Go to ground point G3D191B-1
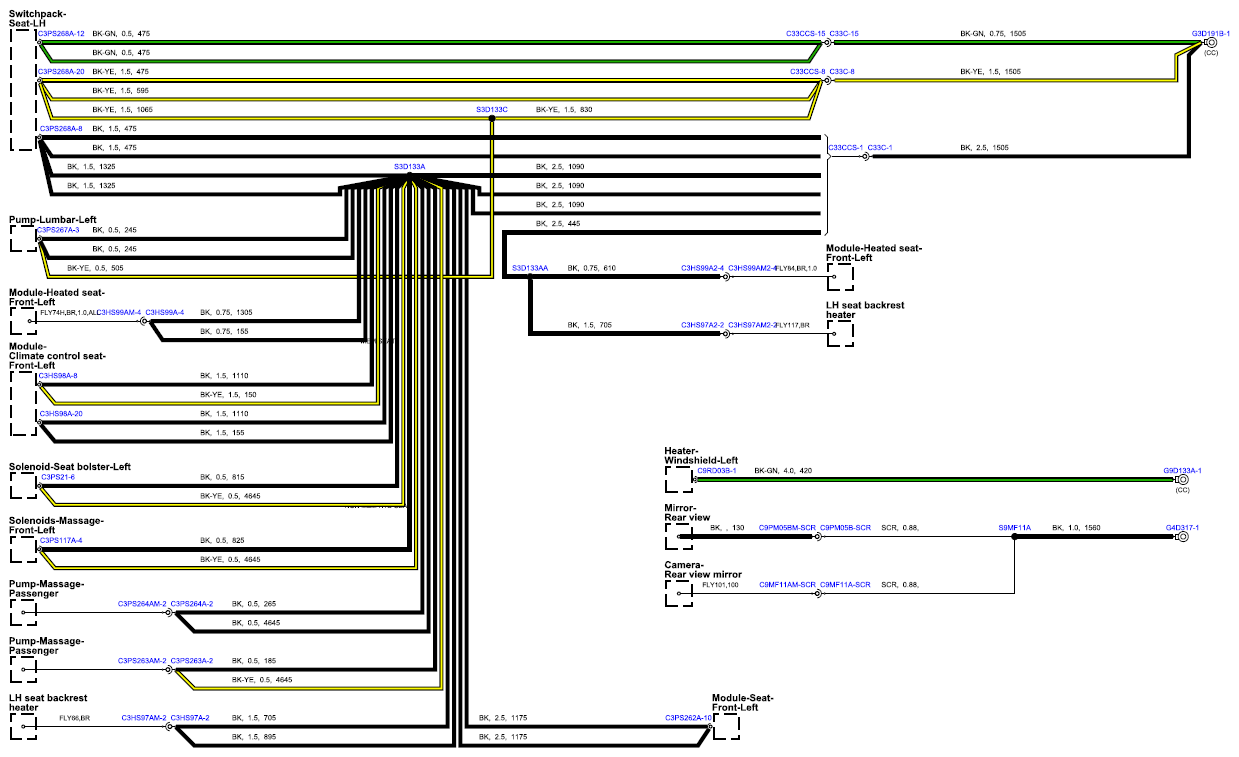This screenshot has height=757, width=1239. (1211, 33)
